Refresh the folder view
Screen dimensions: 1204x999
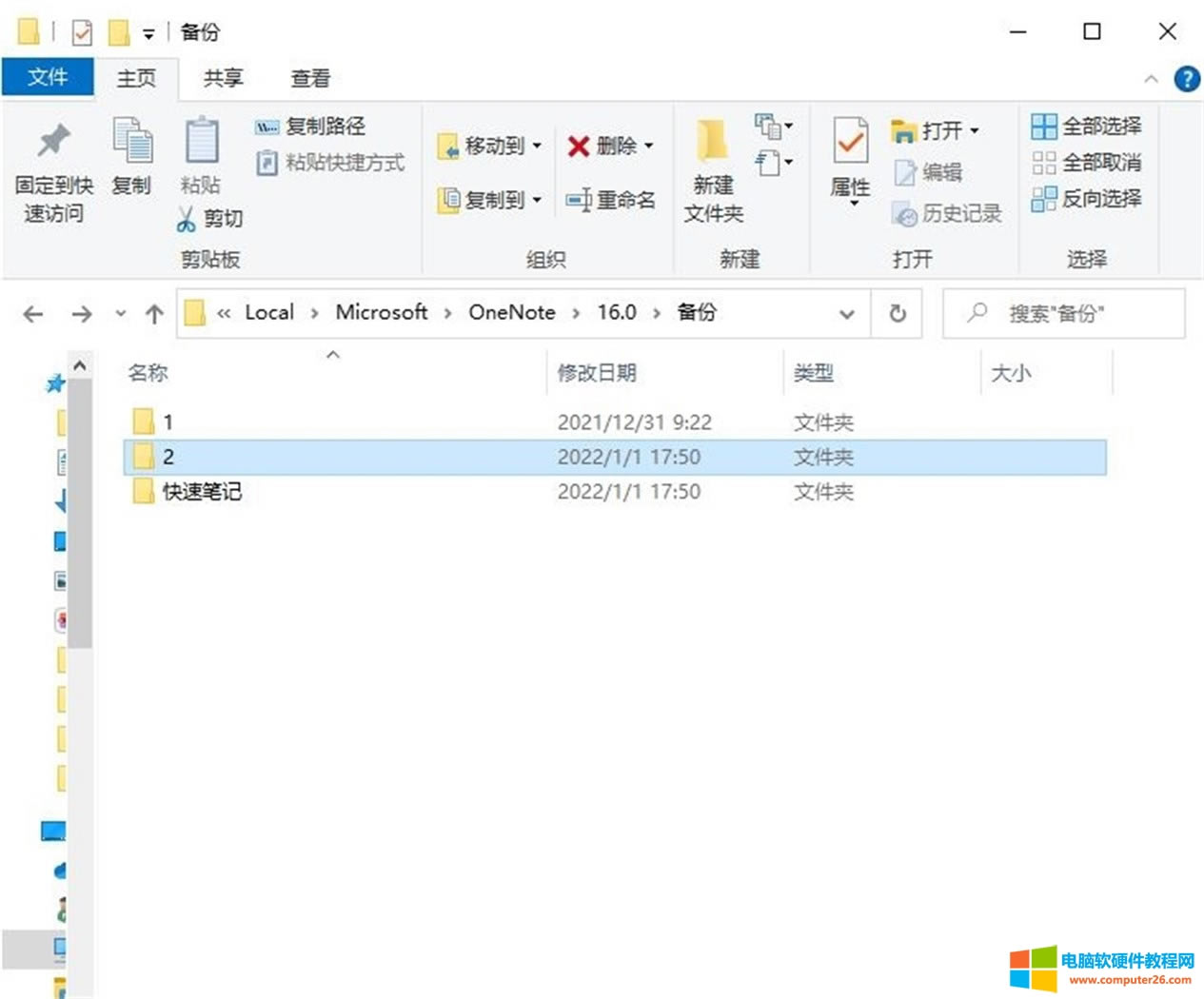(897, 313)
